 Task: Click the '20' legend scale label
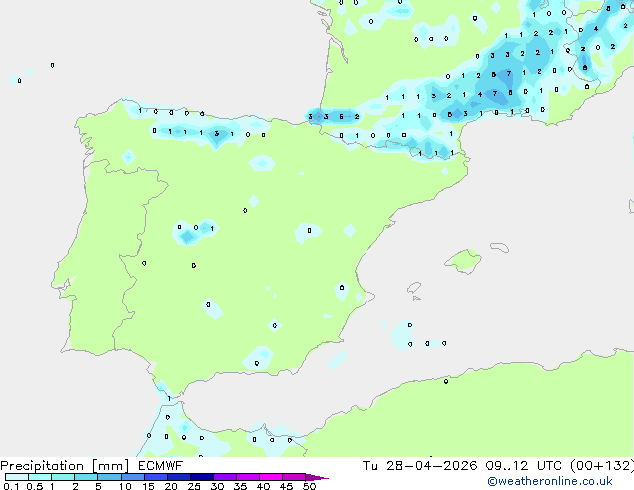pos(171,486)
